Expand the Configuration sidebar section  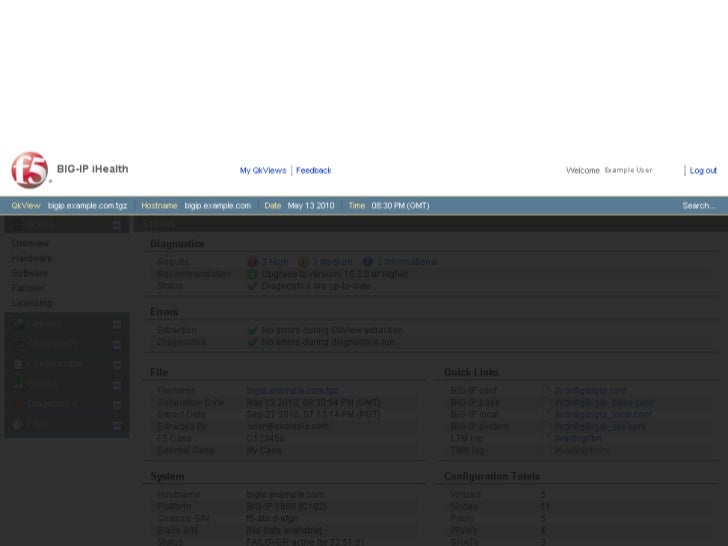(117, 364)
